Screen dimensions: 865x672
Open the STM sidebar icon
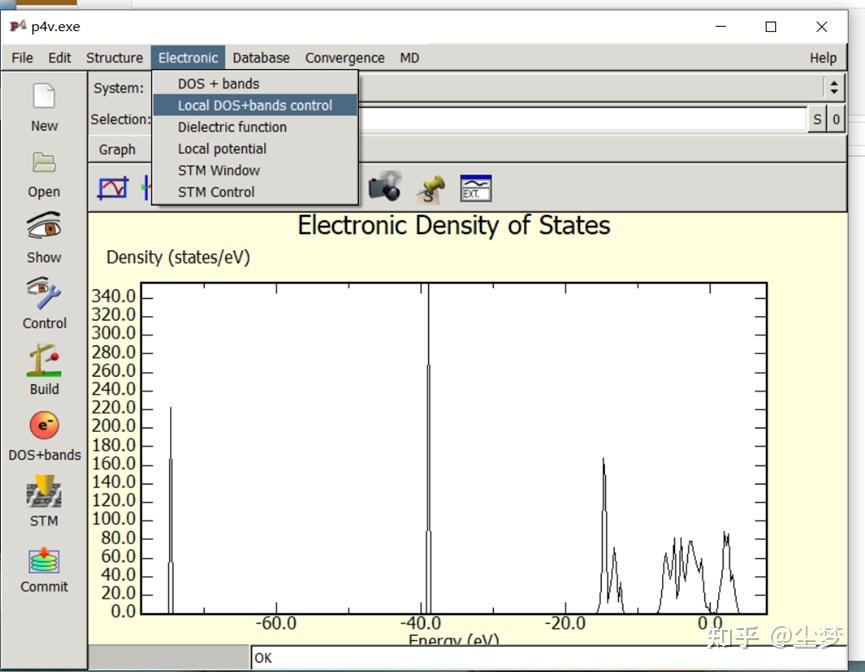[44, 492]
